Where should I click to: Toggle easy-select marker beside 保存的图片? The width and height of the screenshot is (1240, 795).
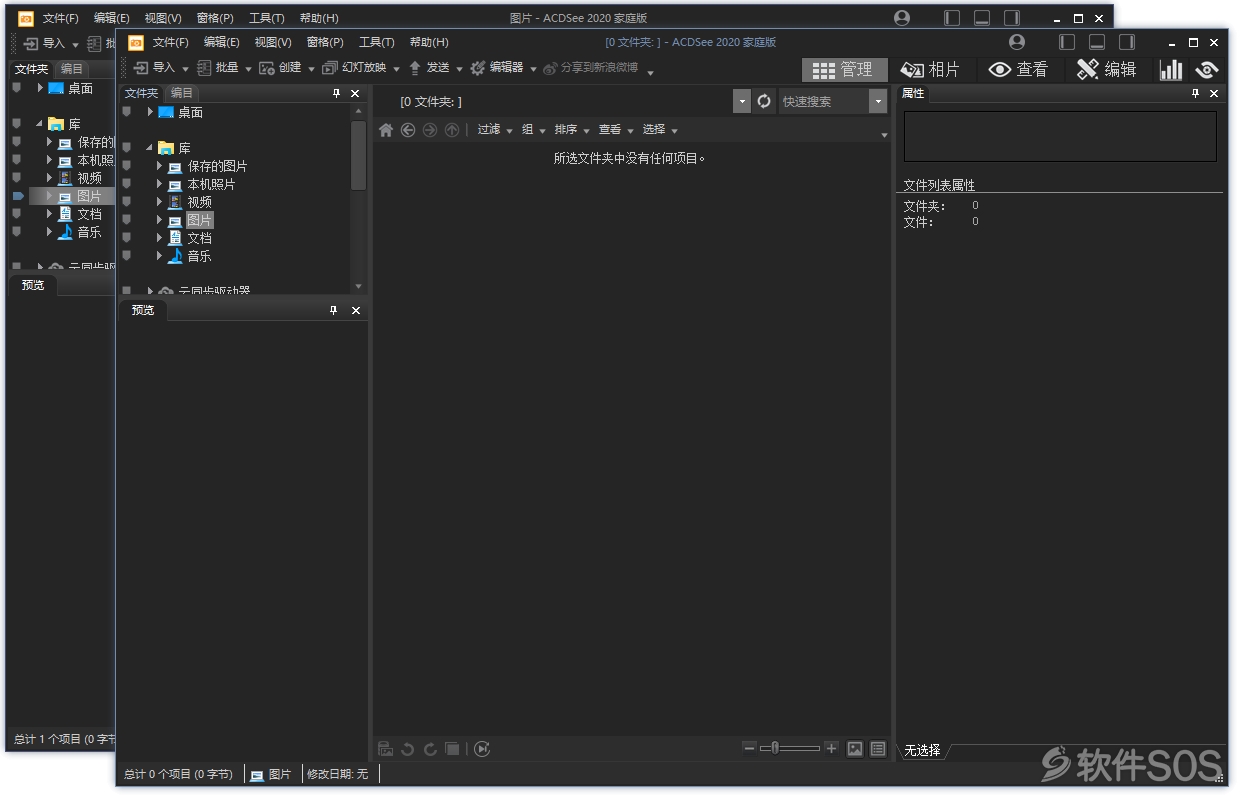pyautogui.click(x=126, y=166)
